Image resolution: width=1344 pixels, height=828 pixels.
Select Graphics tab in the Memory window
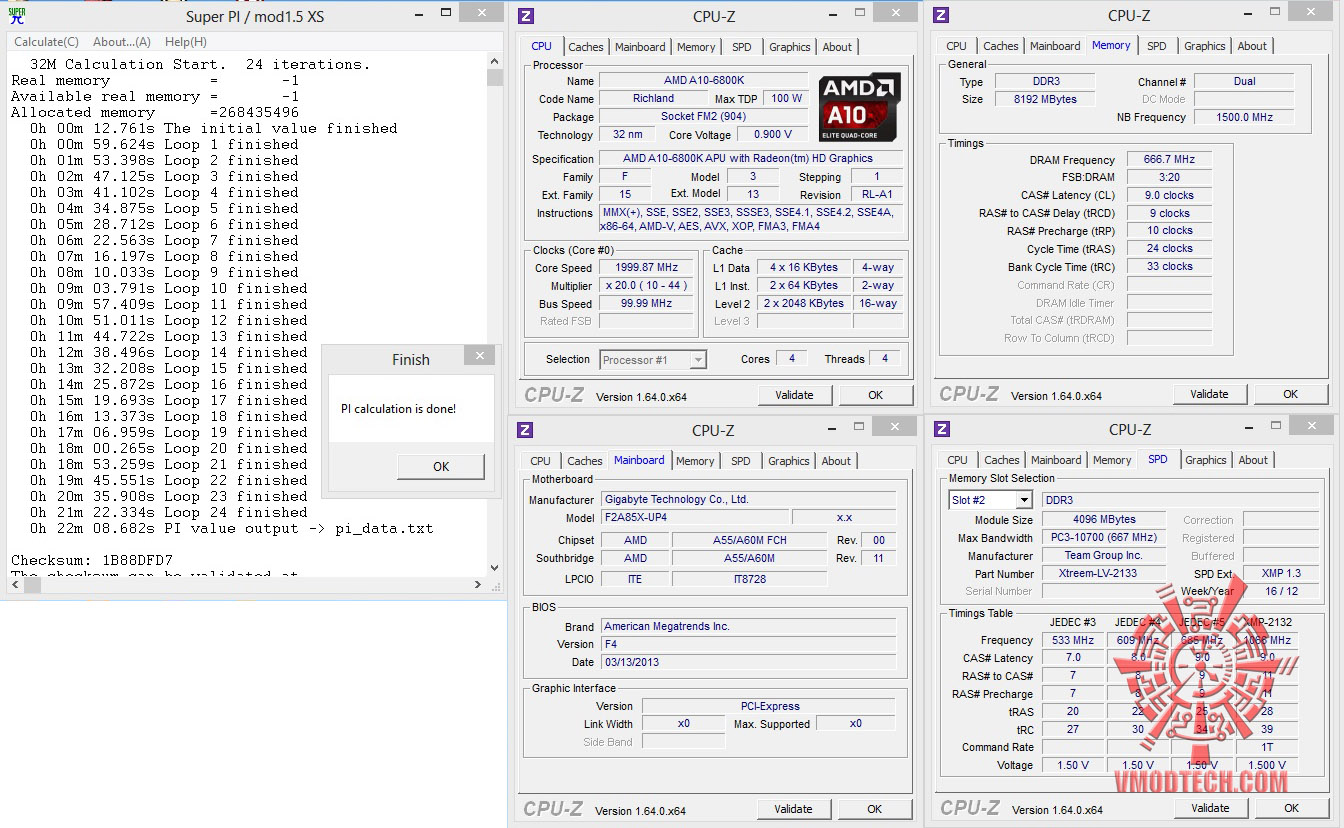point(1204,46)
